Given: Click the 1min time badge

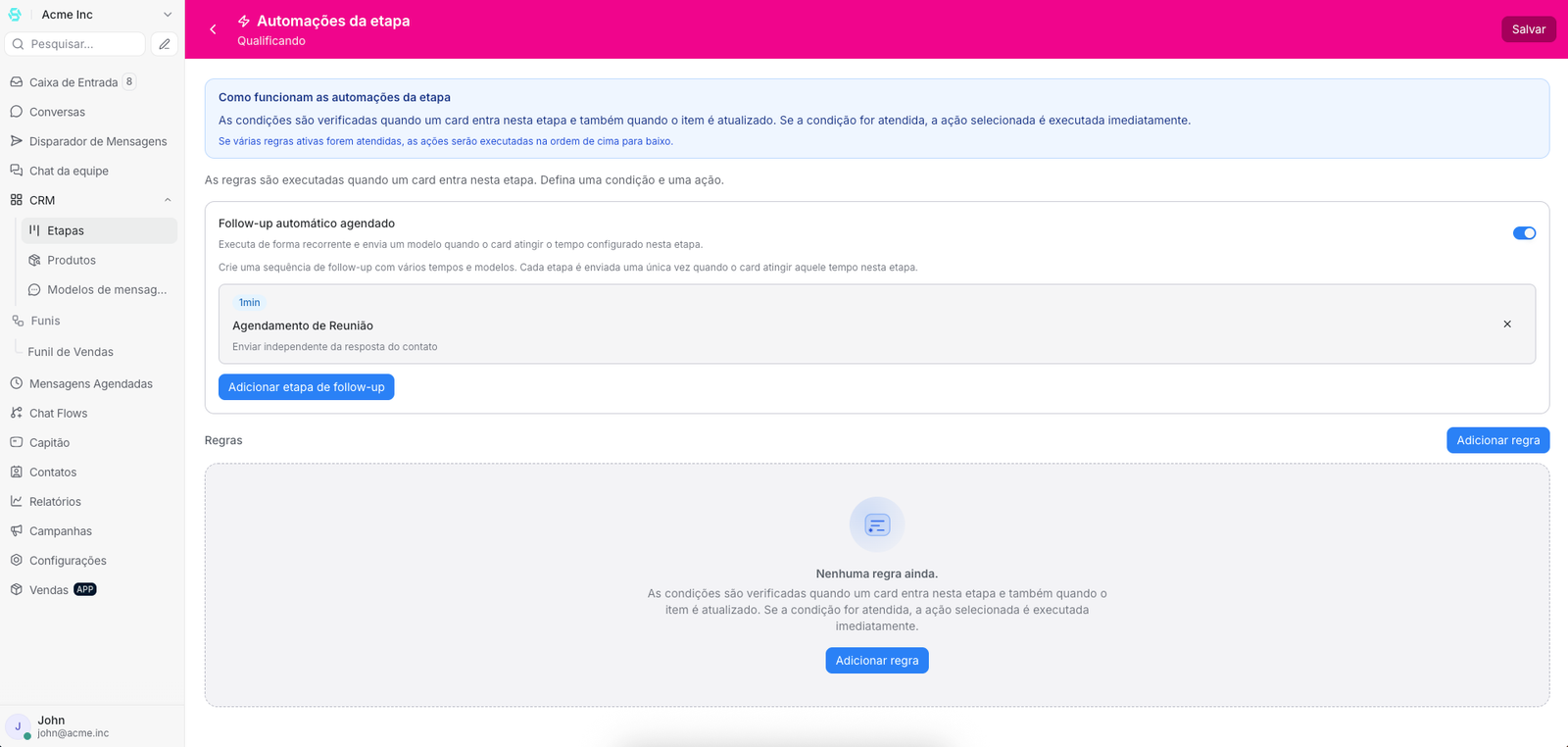Looking at the screenshot, I should (250, 303).
